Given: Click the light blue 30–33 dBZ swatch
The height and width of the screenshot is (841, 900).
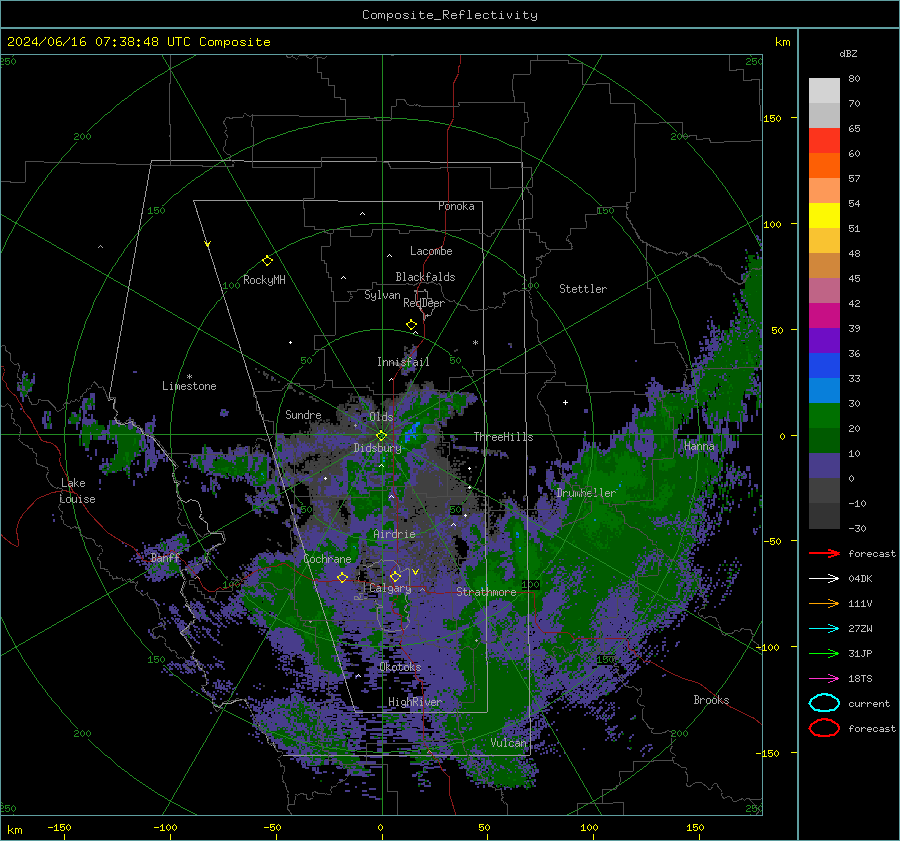Looking at the screenshot, I should [824, 391].
